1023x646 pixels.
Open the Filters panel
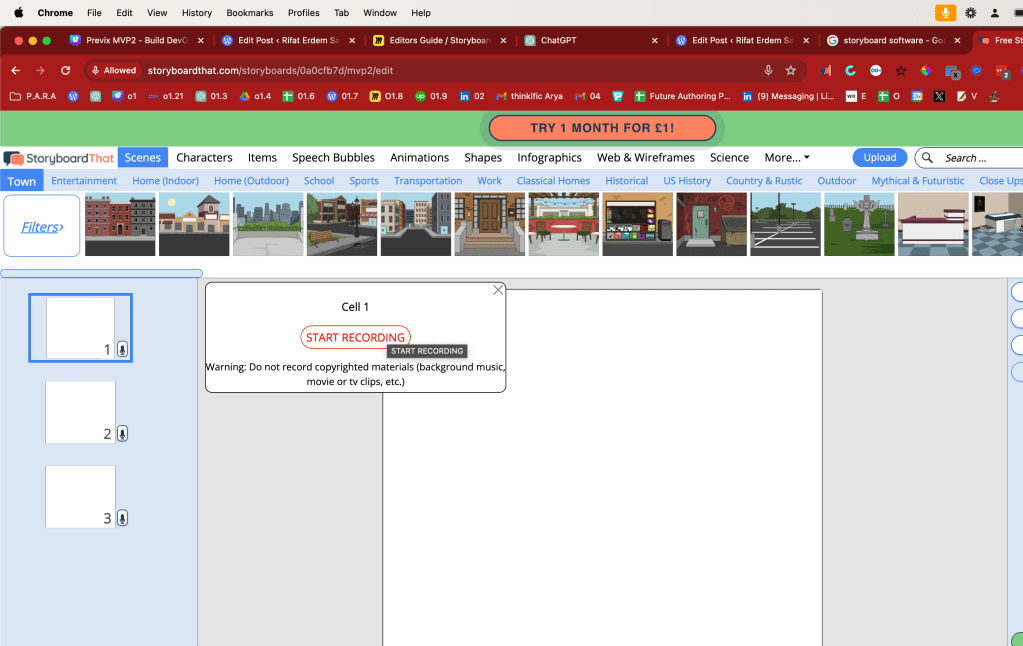42,226
